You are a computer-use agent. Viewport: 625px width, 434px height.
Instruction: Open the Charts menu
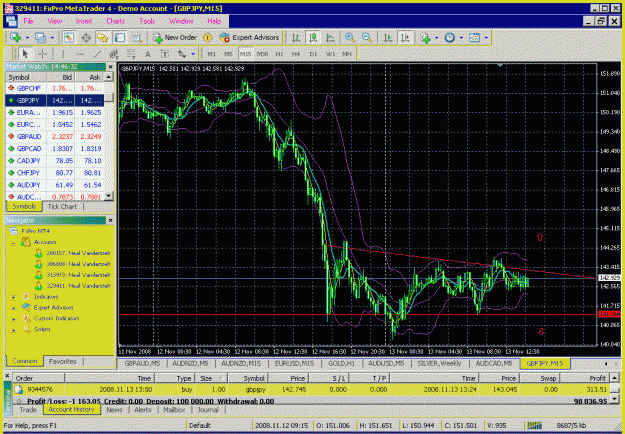click(x=116, y=21)
